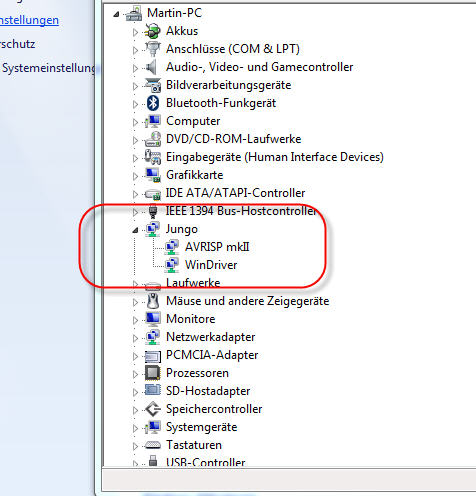The height and width of the screenshot is (496, 476).
Task: Click the Grafikkarte display adapter icon
Action: pyautogui.click(x=153, y=175)
